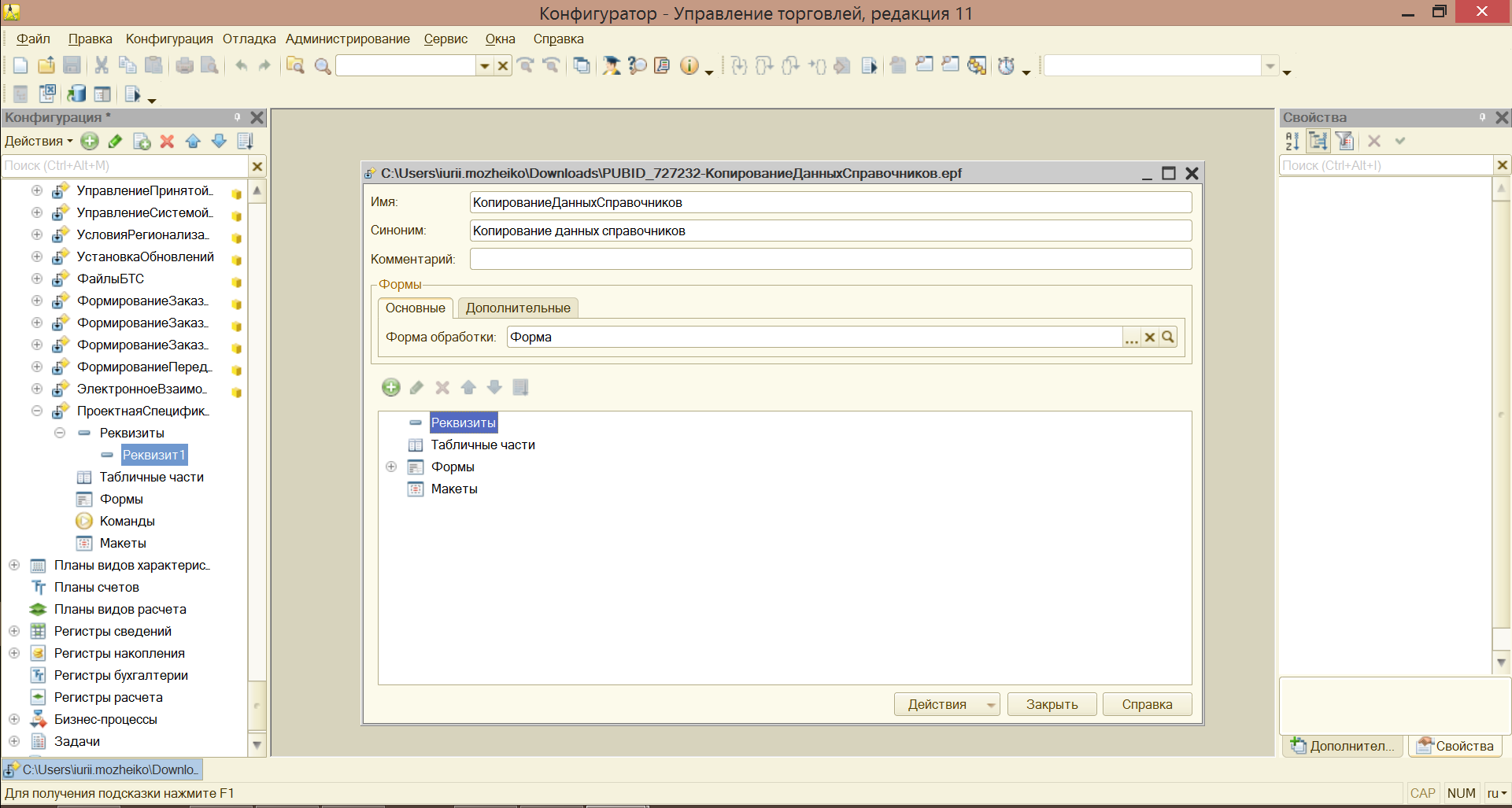Click the Комментарий input field
Screen dimensions: 1512x808
tap(830, 260)
